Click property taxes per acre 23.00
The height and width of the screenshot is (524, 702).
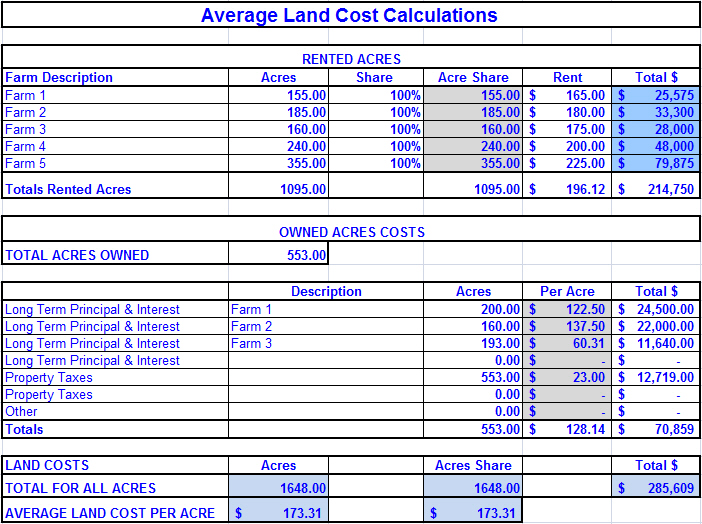[567, 377]
